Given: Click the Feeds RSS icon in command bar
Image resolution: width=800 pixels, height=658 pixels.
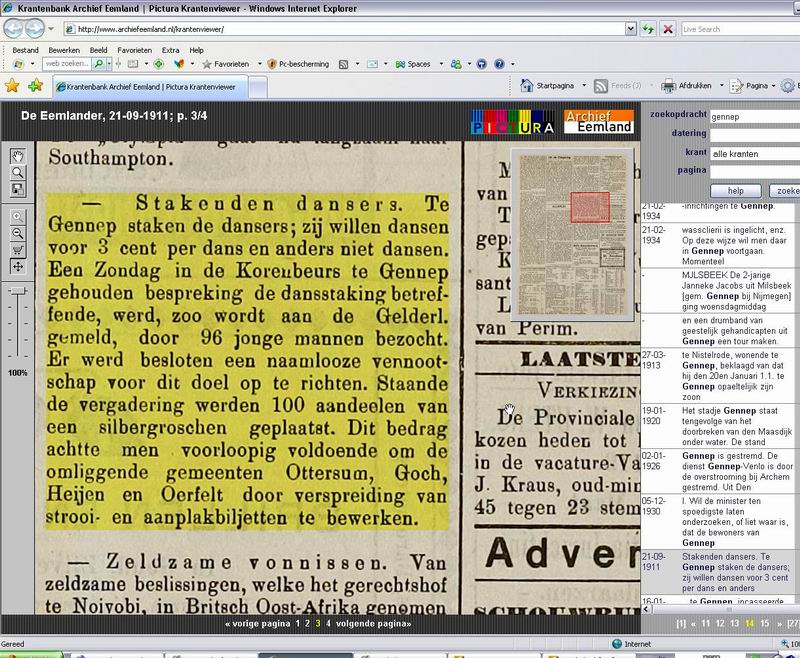Looking at the screenshot, I should click(x=601, y=86).
